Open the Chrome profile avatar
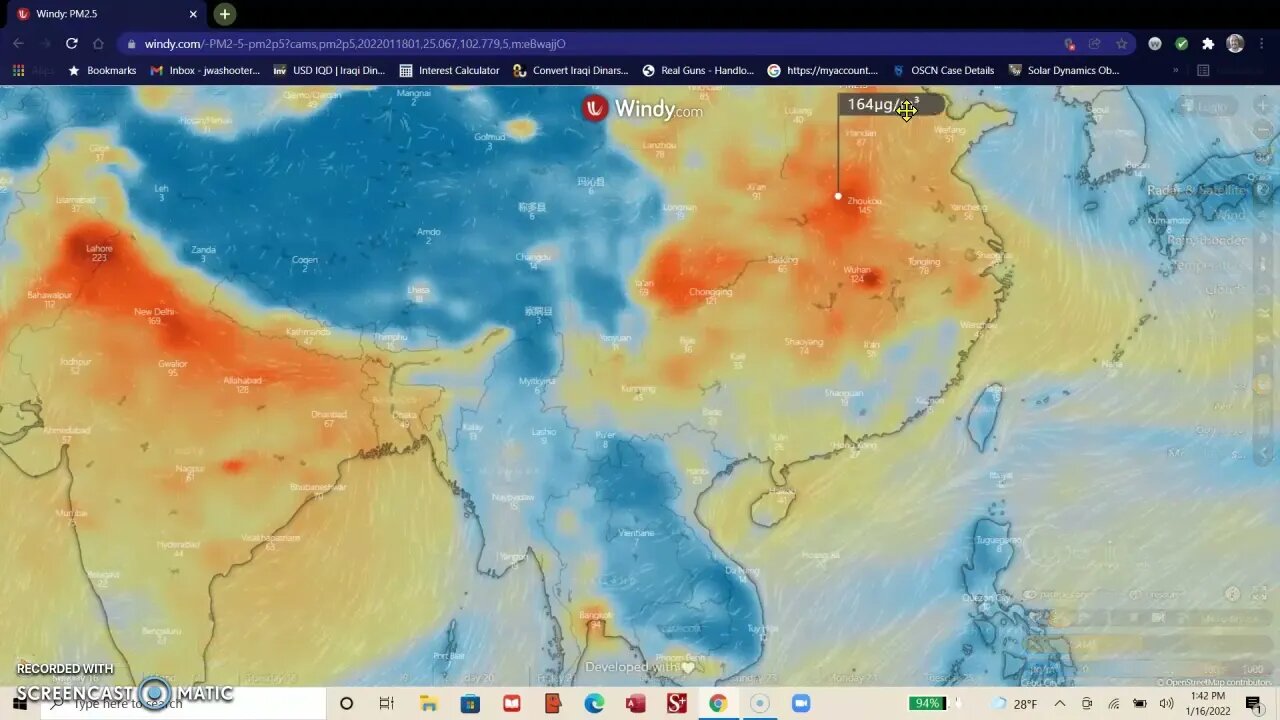This screenshot has width=1280, height=720. pyautogui.click(x=1235, y=44)
